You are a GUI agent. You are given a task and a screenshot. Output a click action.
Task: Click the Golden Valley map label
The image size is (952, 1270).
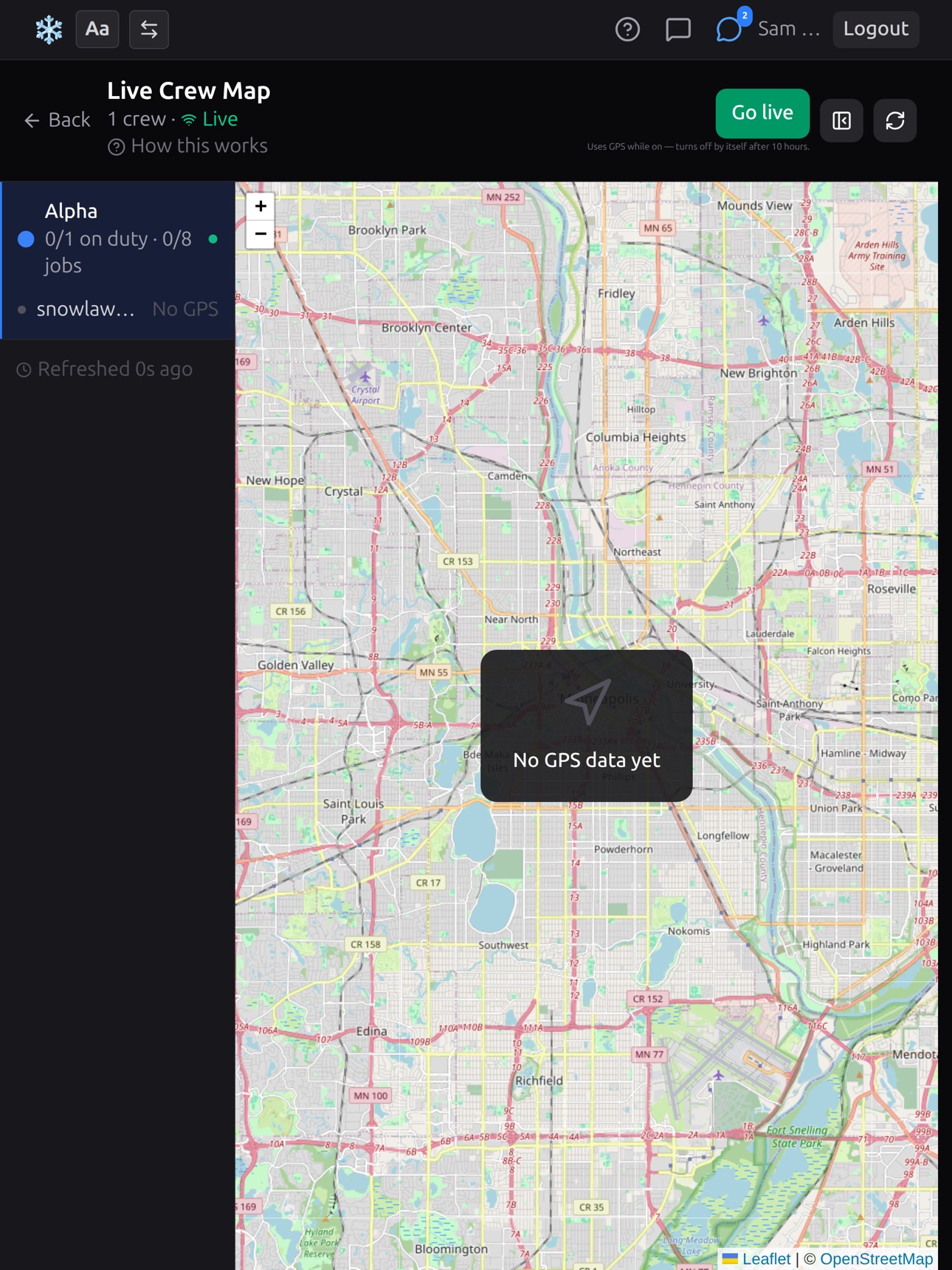click(x=295, y=665)
